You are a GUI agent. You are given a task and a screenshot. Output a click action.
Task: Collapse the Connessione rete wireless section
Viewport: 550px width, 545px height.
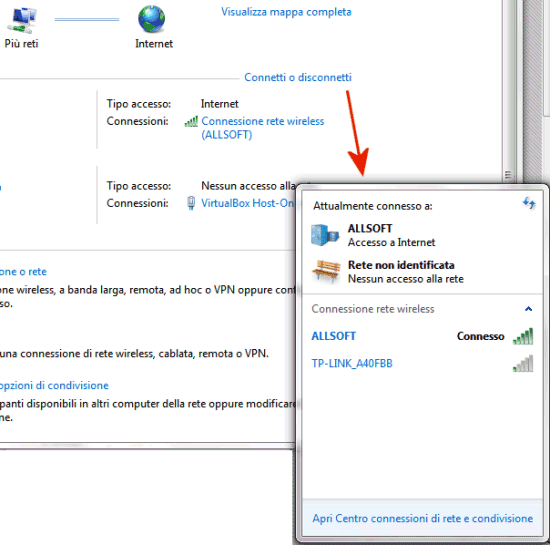pyautogui.click(x=529, y=309)
